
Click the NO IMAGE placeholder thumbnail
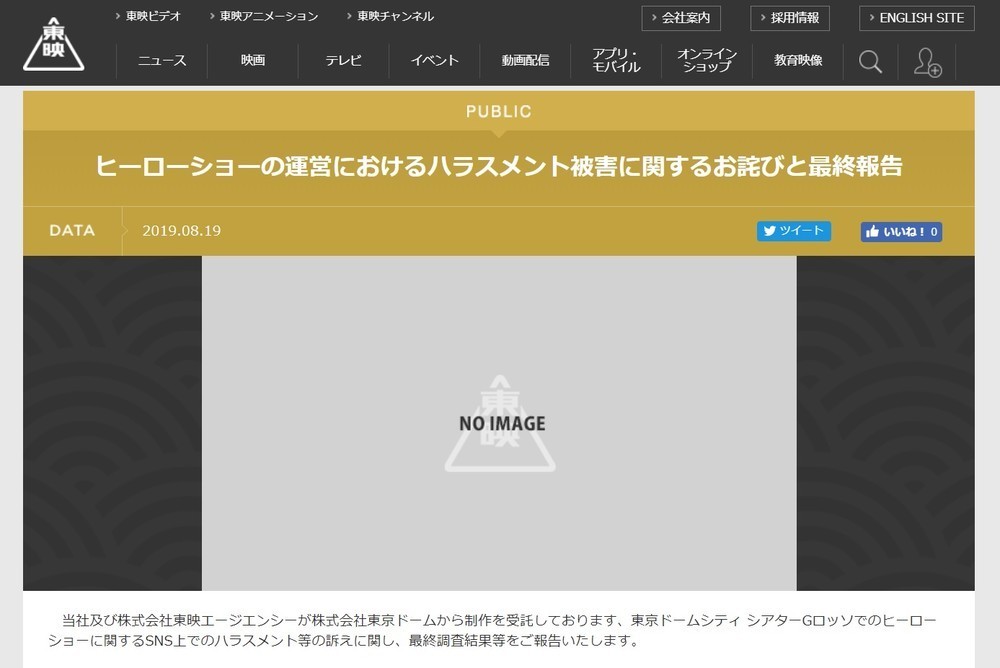(499, 423)
